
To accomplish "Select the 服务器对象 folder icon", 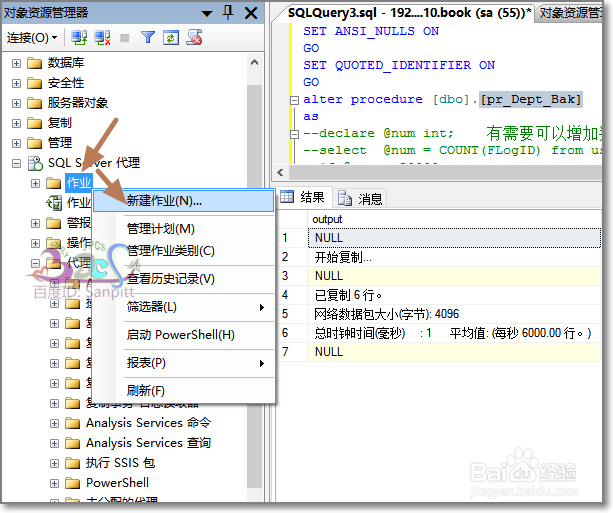I will (34, 103).
